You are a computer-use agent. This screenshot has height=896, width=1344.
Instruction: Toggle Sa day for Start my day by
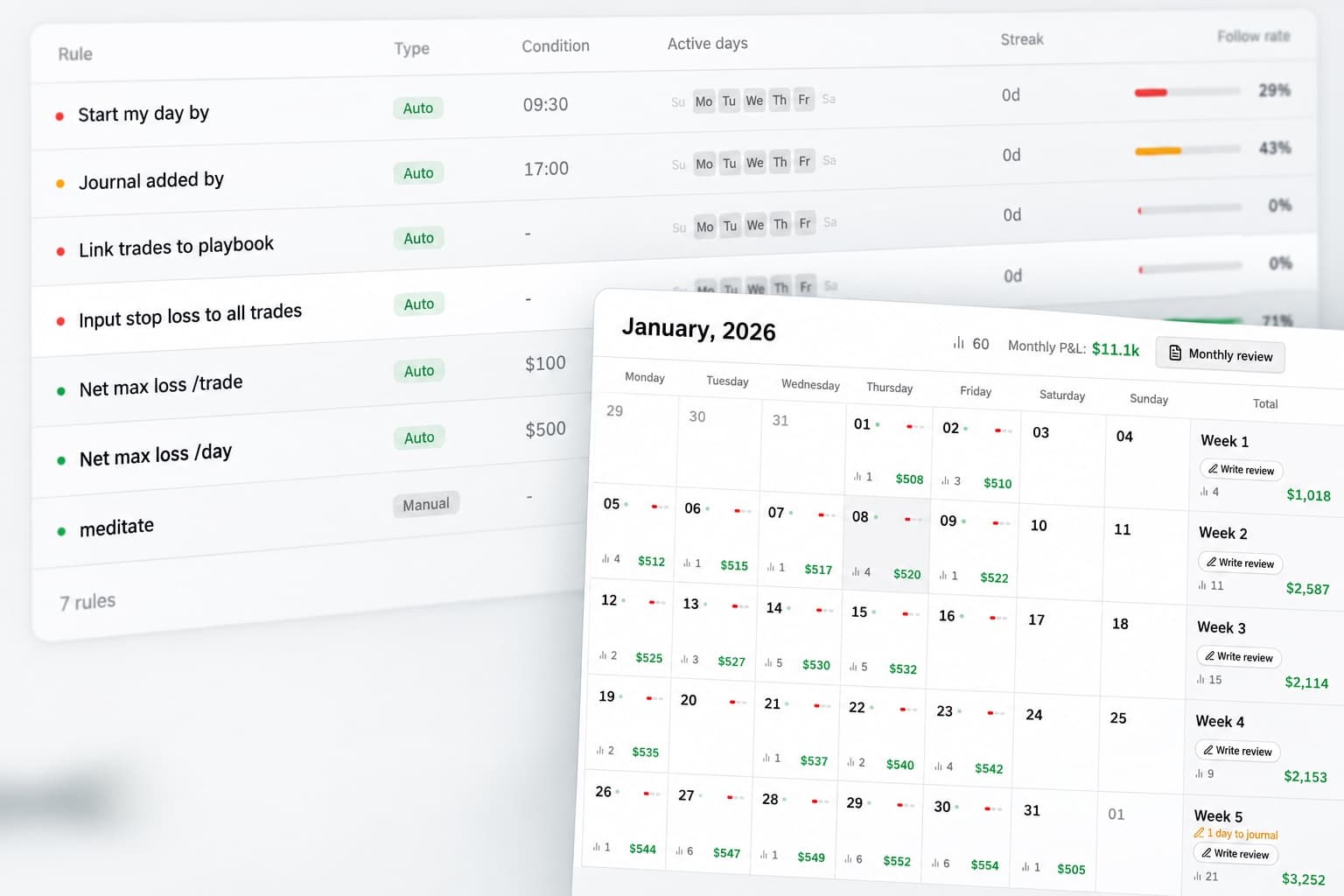pyautogui.click(x=829, y=99)
